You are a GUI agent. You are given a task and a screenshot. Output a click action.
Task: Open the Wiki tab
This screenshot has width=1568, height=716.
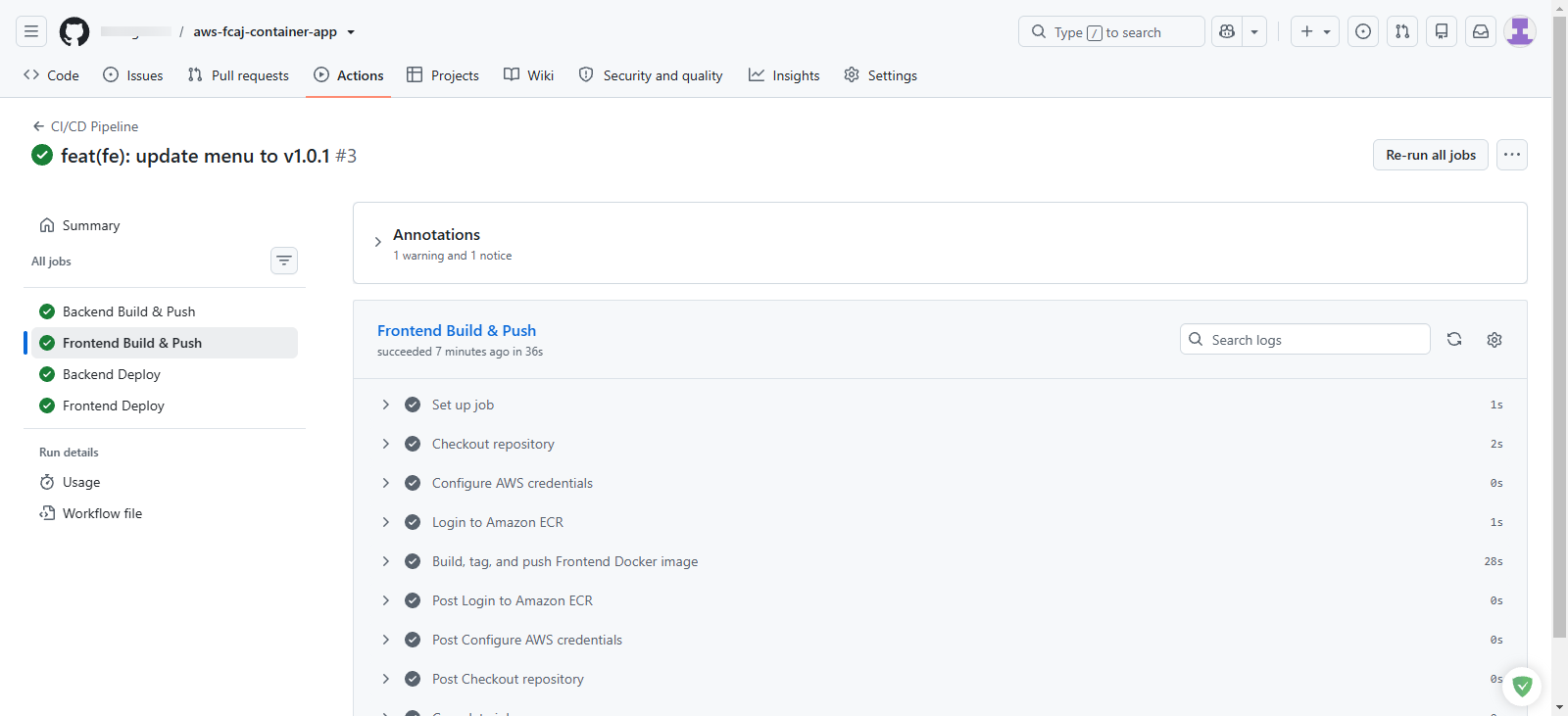[529, 75]
